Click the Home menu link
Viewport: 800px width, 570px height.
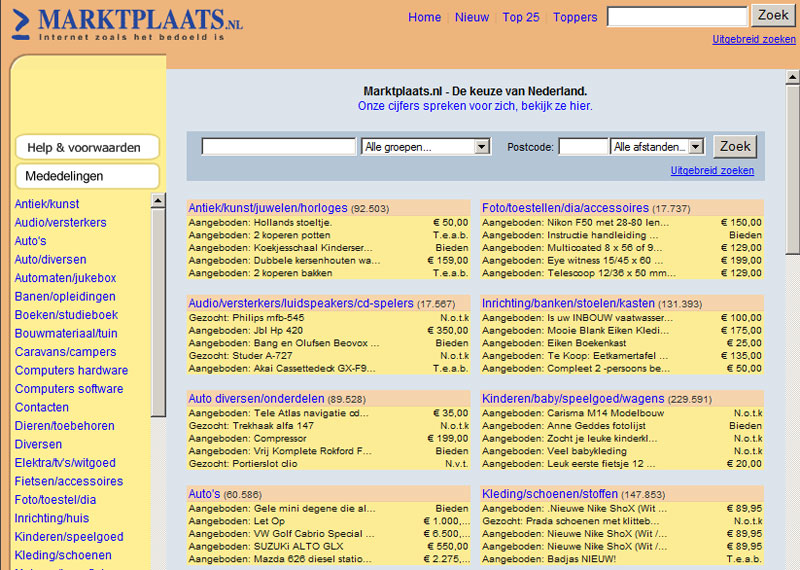coord(424,17)
